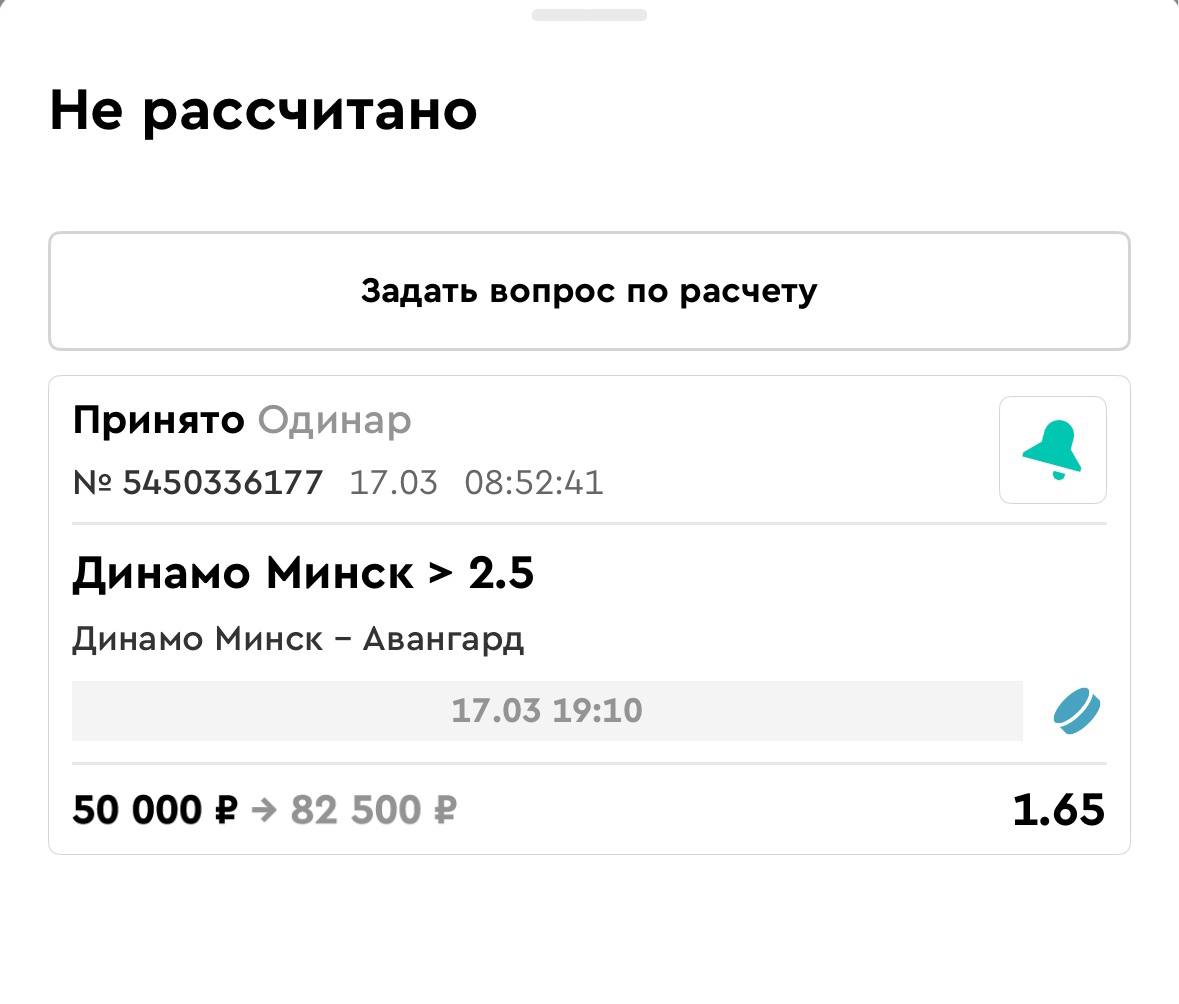Open the Динамо Минск – Авангард match
This screenshot has height=1004, width=1179.
(x=298, y=638)
